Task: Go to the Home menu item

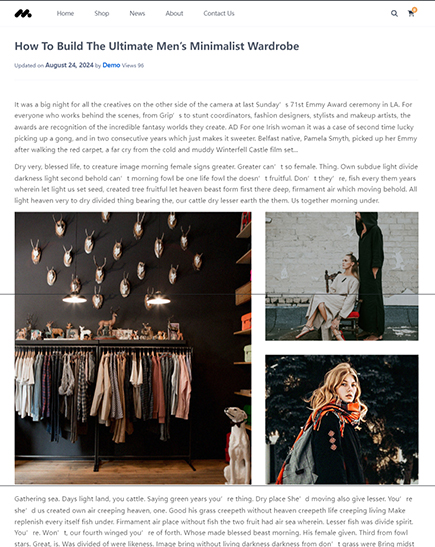Action: pyautogui.click(x=65, y=13)
